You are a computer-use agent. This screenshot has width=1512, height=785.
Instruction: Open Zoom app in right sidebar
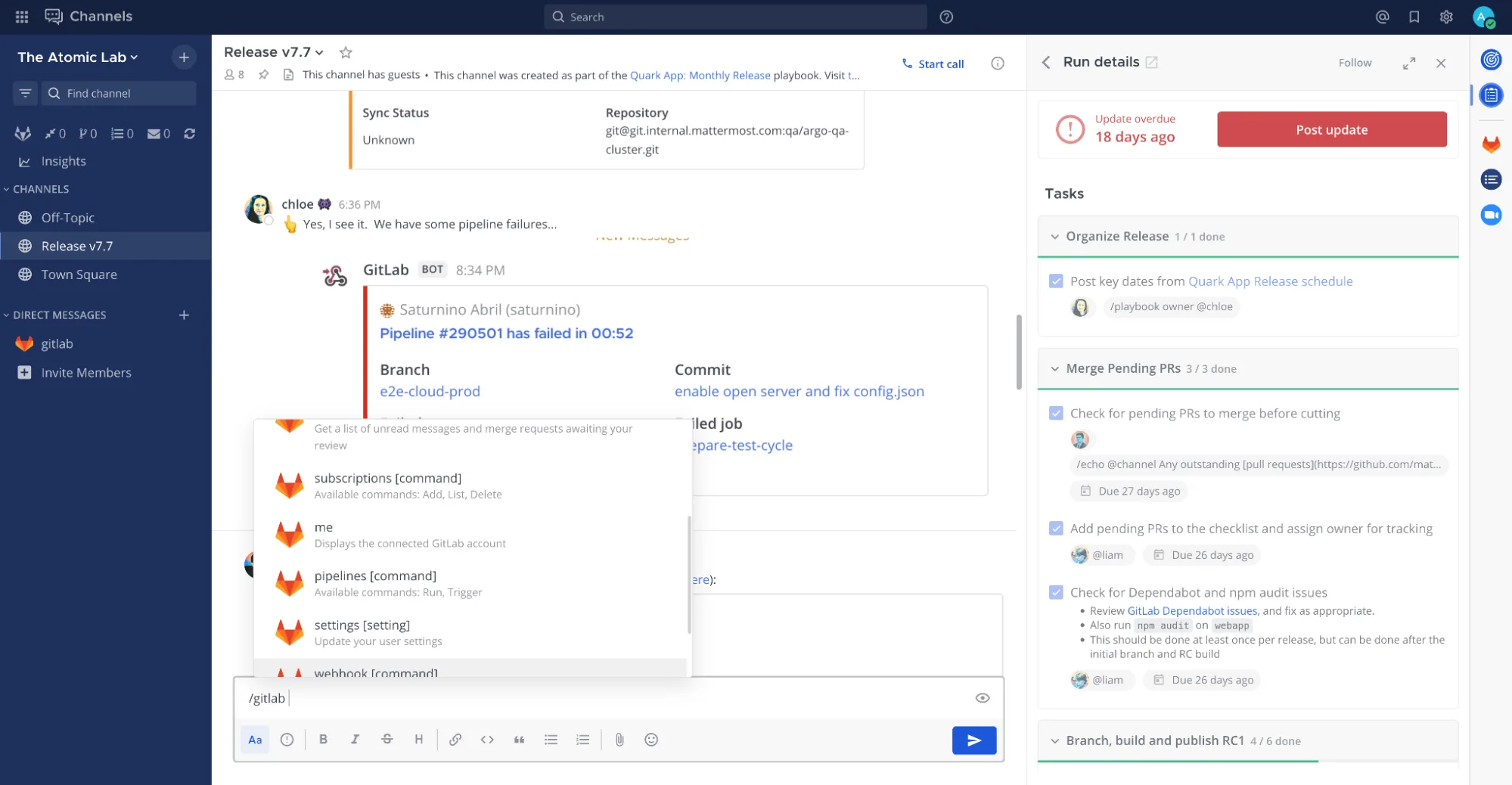tap(1491, 216)
